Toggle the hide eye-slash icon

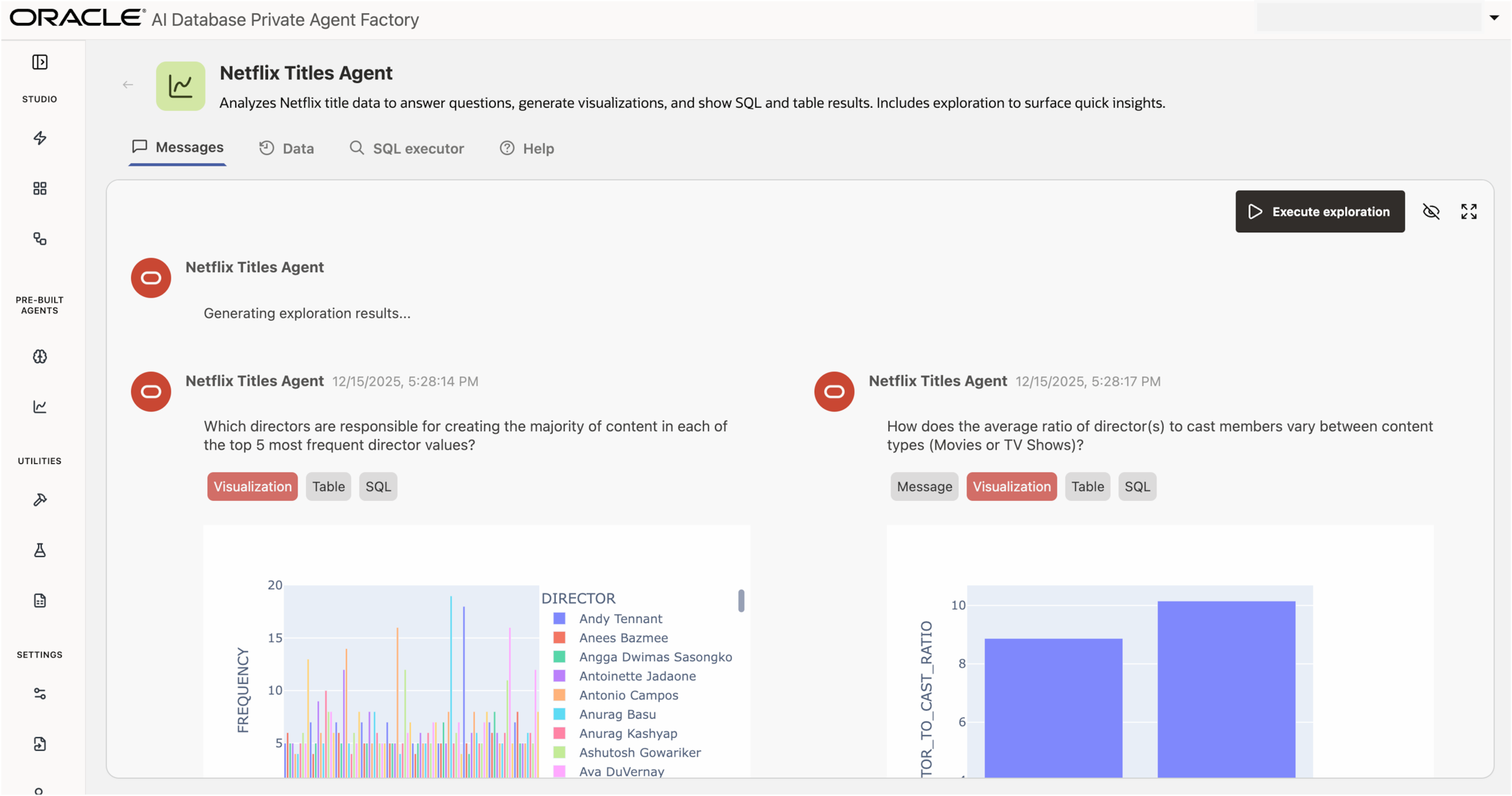pyautogui.click(x=1431, y=212)
